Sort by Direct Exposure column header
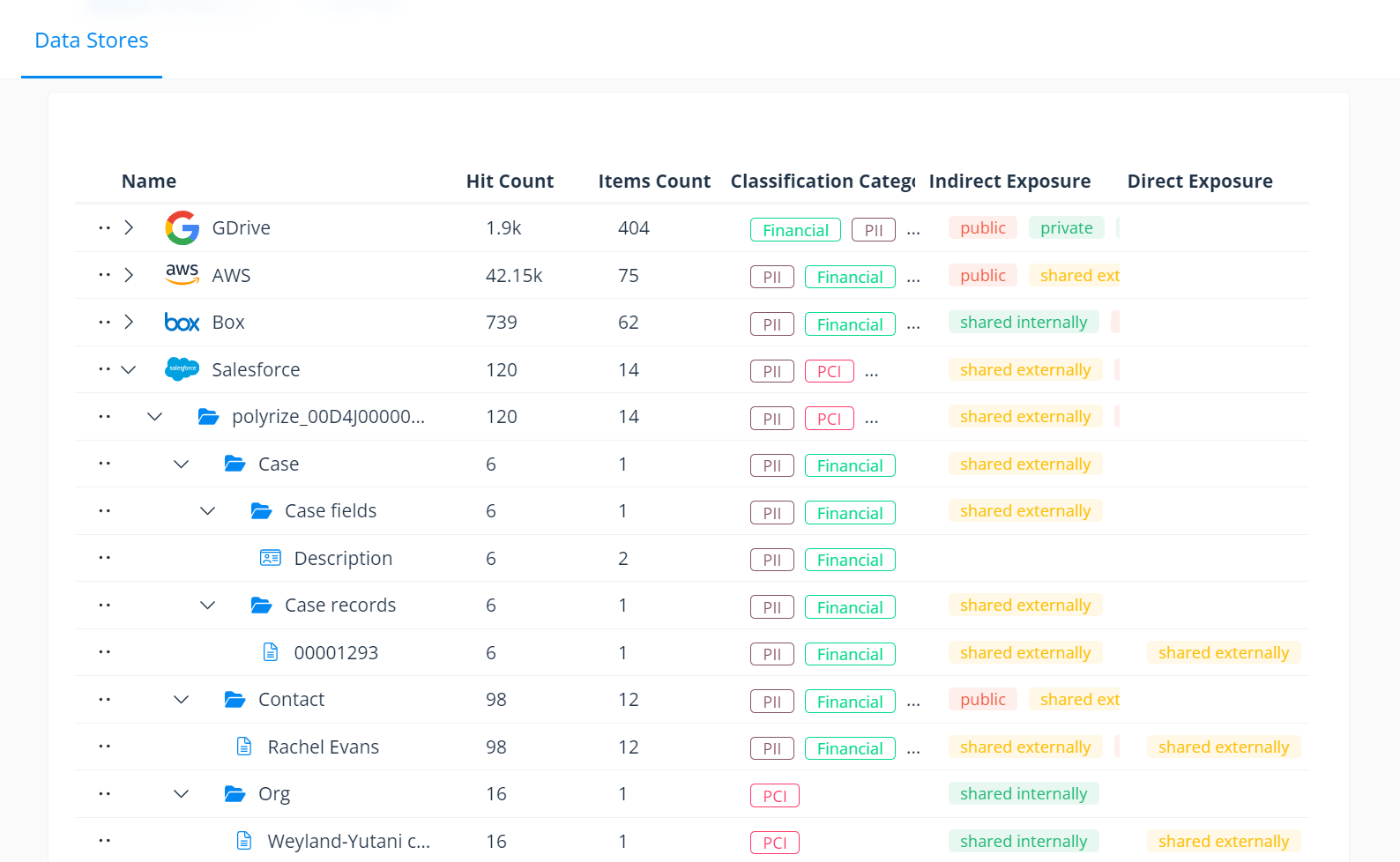The height and width of the screenshot is (862, 1400). coord(1200,182)
